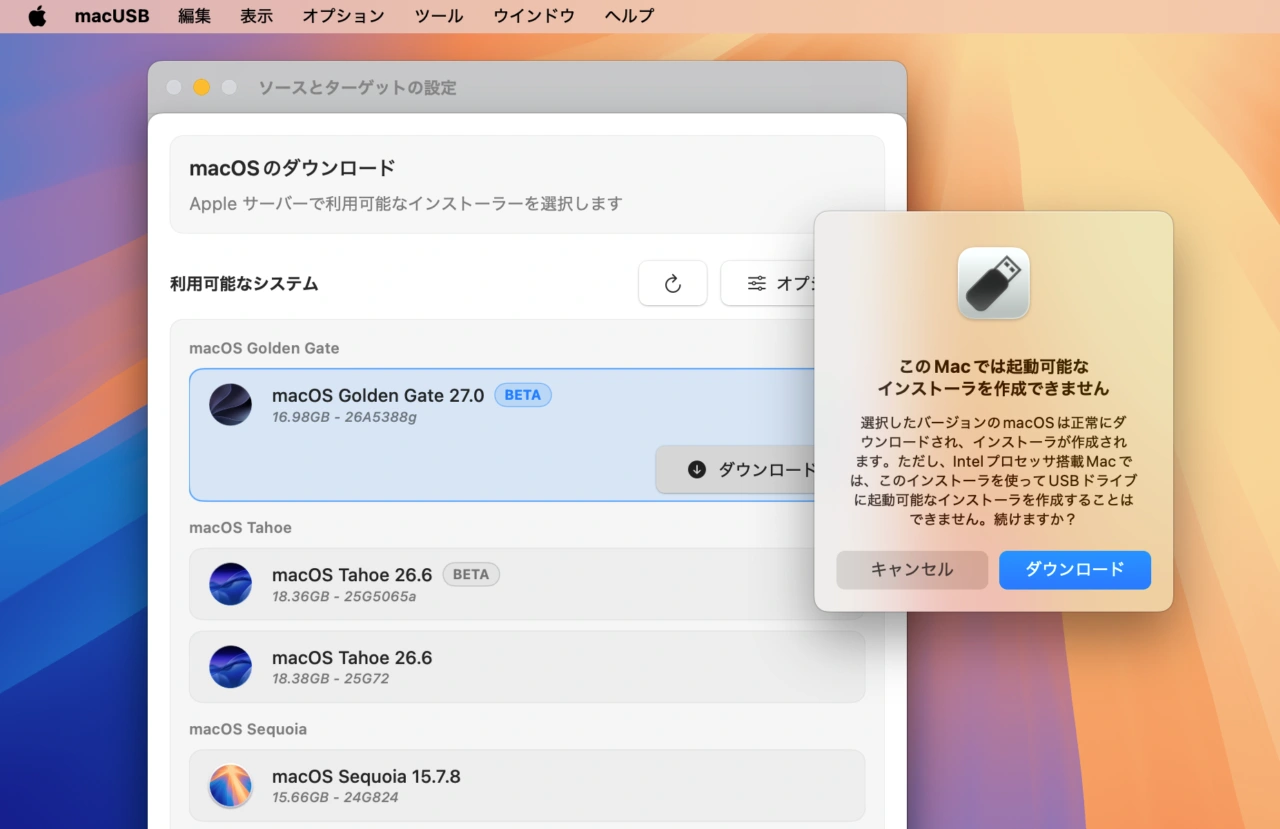
Task: Open the ウインドウ menu
Action: [534, 16]
